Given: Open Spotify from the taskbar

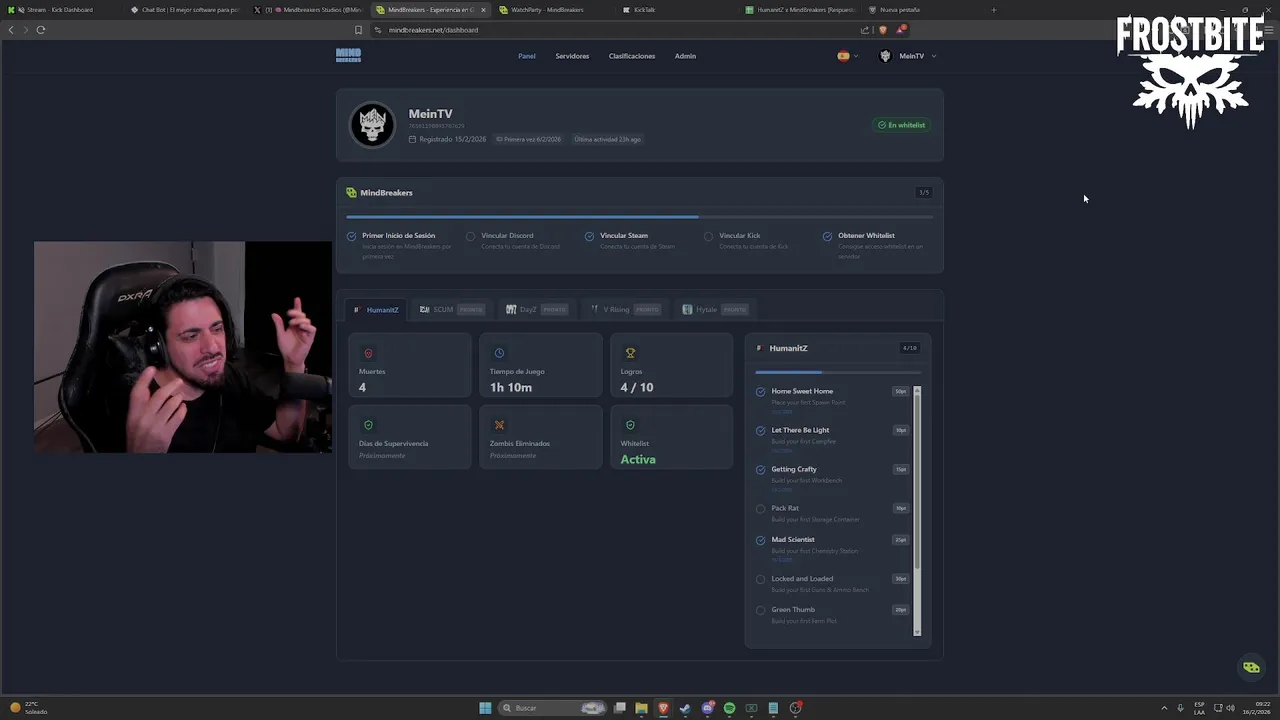Looking at the screenshot, I should tap(729, 708).
